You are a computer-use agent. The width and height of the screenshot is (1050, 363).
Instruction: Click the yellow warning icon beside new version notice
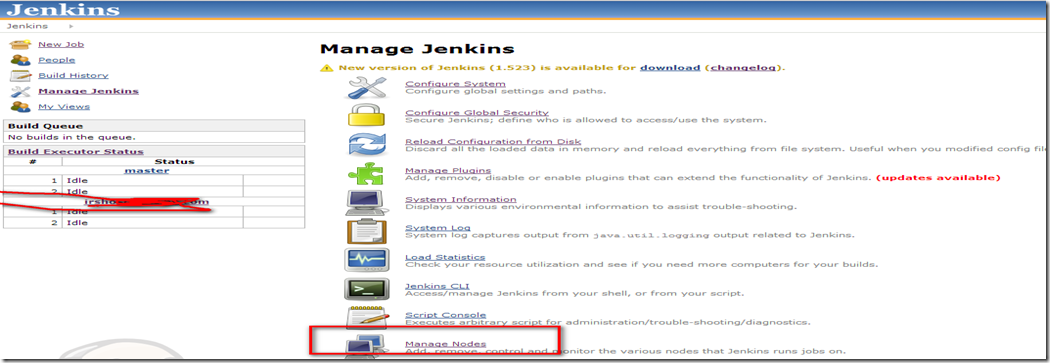[x=326, y=68]
